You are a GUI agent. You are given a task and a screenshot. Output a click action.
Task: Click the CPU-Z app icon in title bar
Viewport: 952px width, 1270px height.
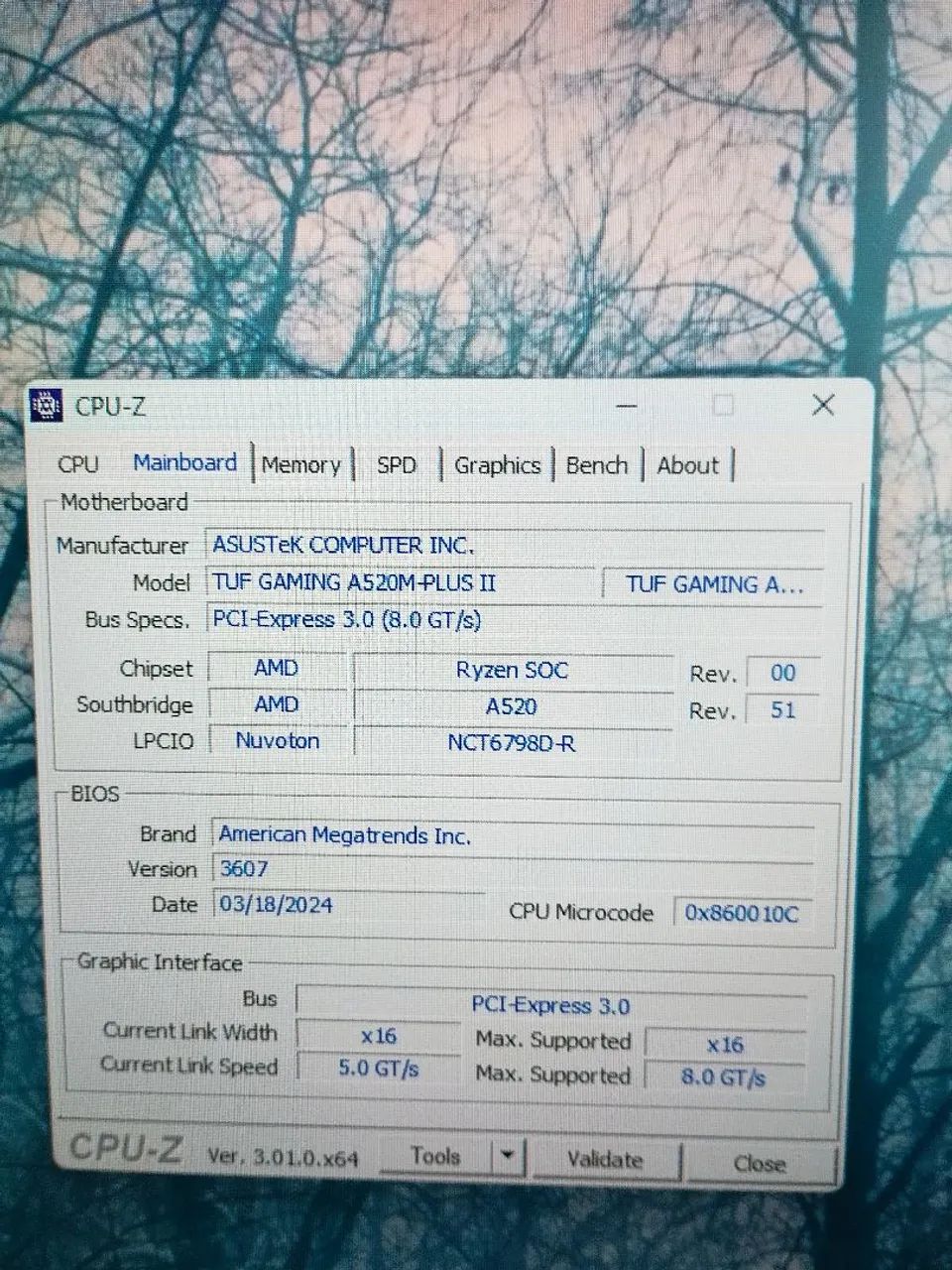[x=46, y=405]
